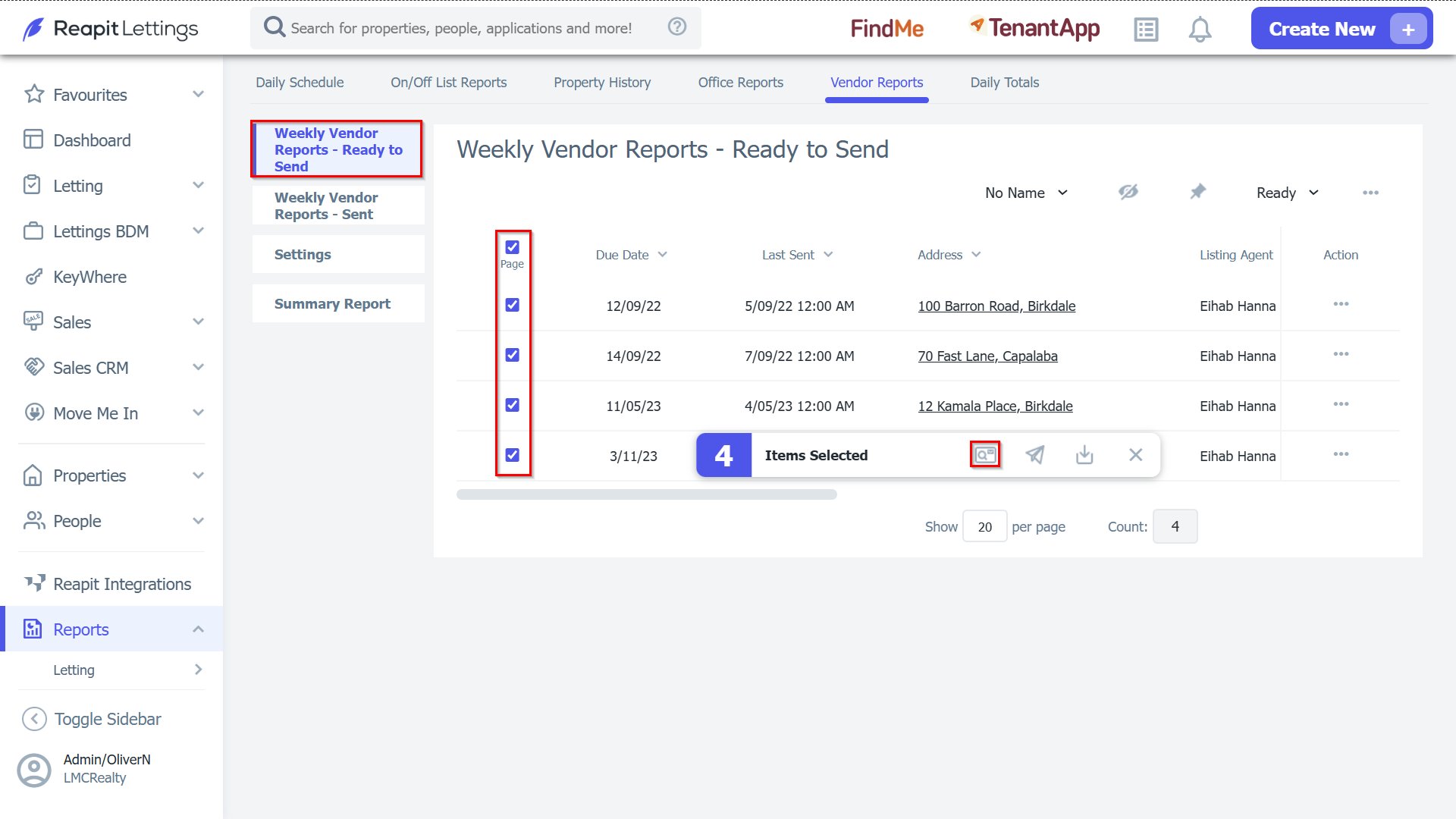Open the No Name dropdown
Viewport: 1456px width, 819px height.
pos(1026,193)
